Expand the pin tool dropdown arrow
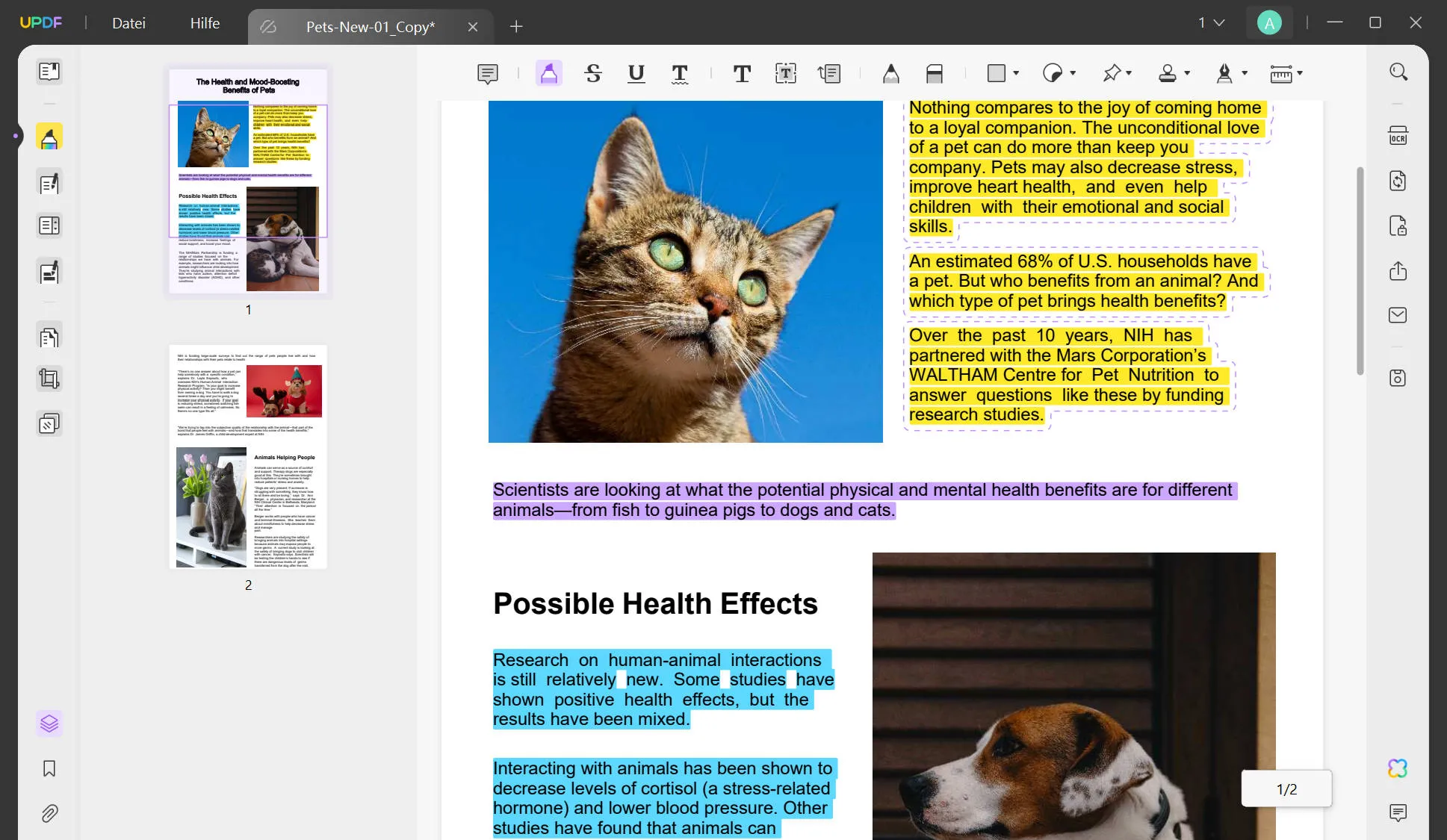Screen dimensions: 1447x840 pyautogui.click(x=1129, y=73)
